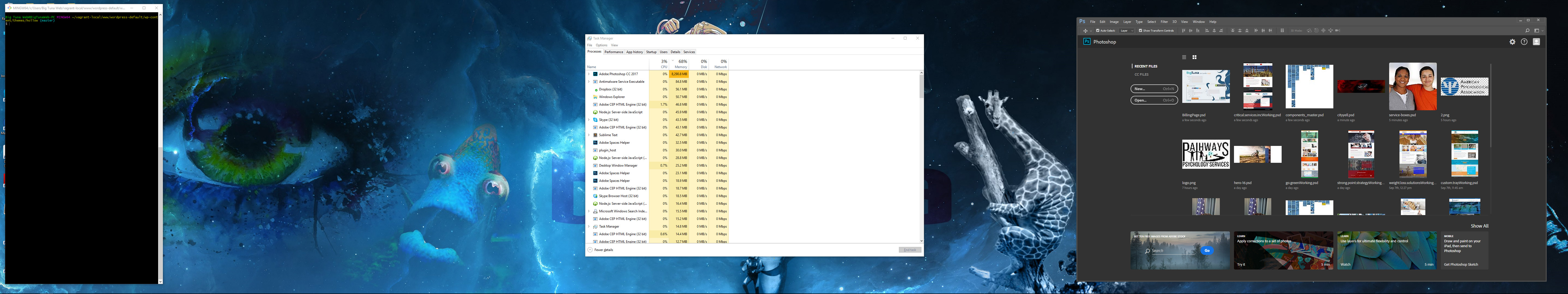Click Distribute bottom edges icon in Photoshop
Screen dimensions: 1568x294
1247,30
